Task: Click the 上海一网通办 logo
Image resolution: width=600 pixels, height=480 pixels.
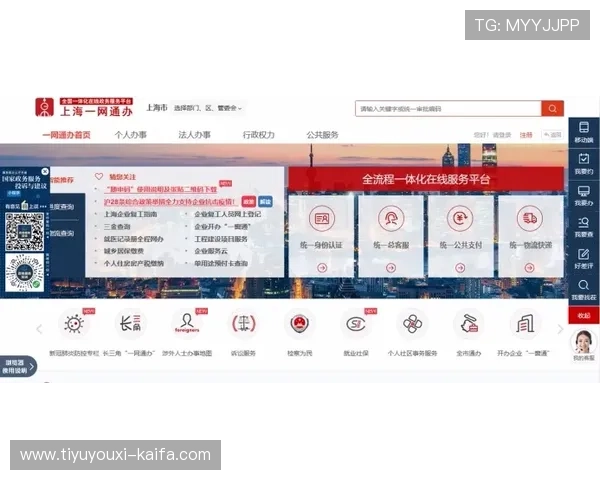Action: click(x=84, y=107)
